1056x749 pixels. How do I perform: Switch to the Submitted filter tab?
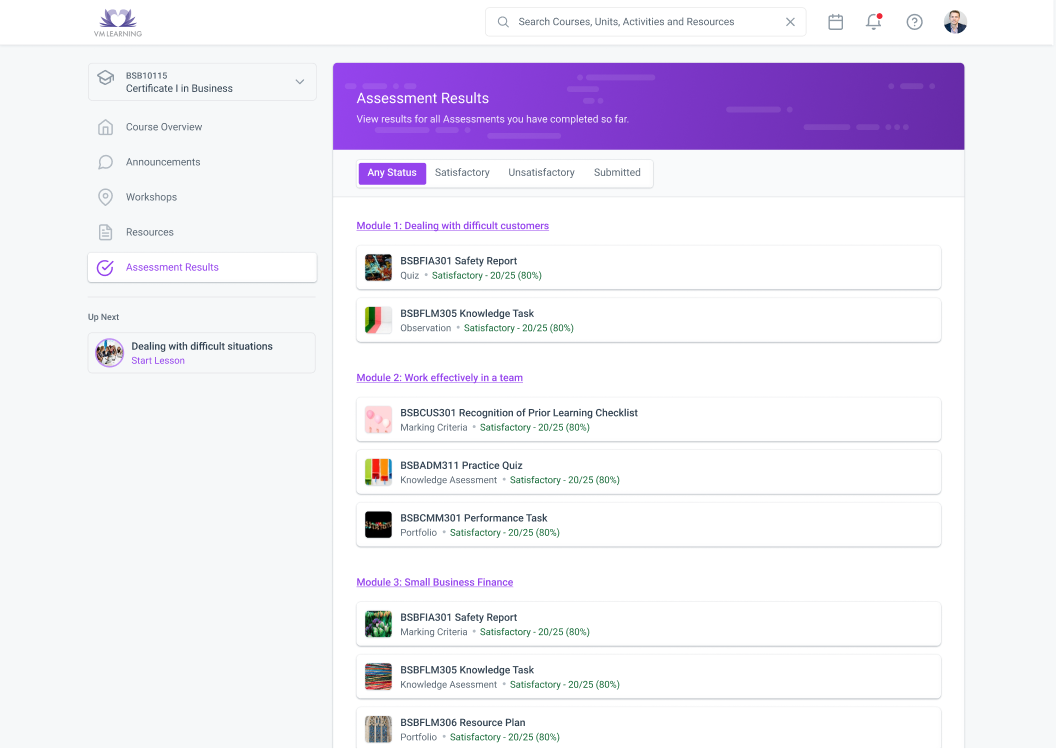coord(617,172)
